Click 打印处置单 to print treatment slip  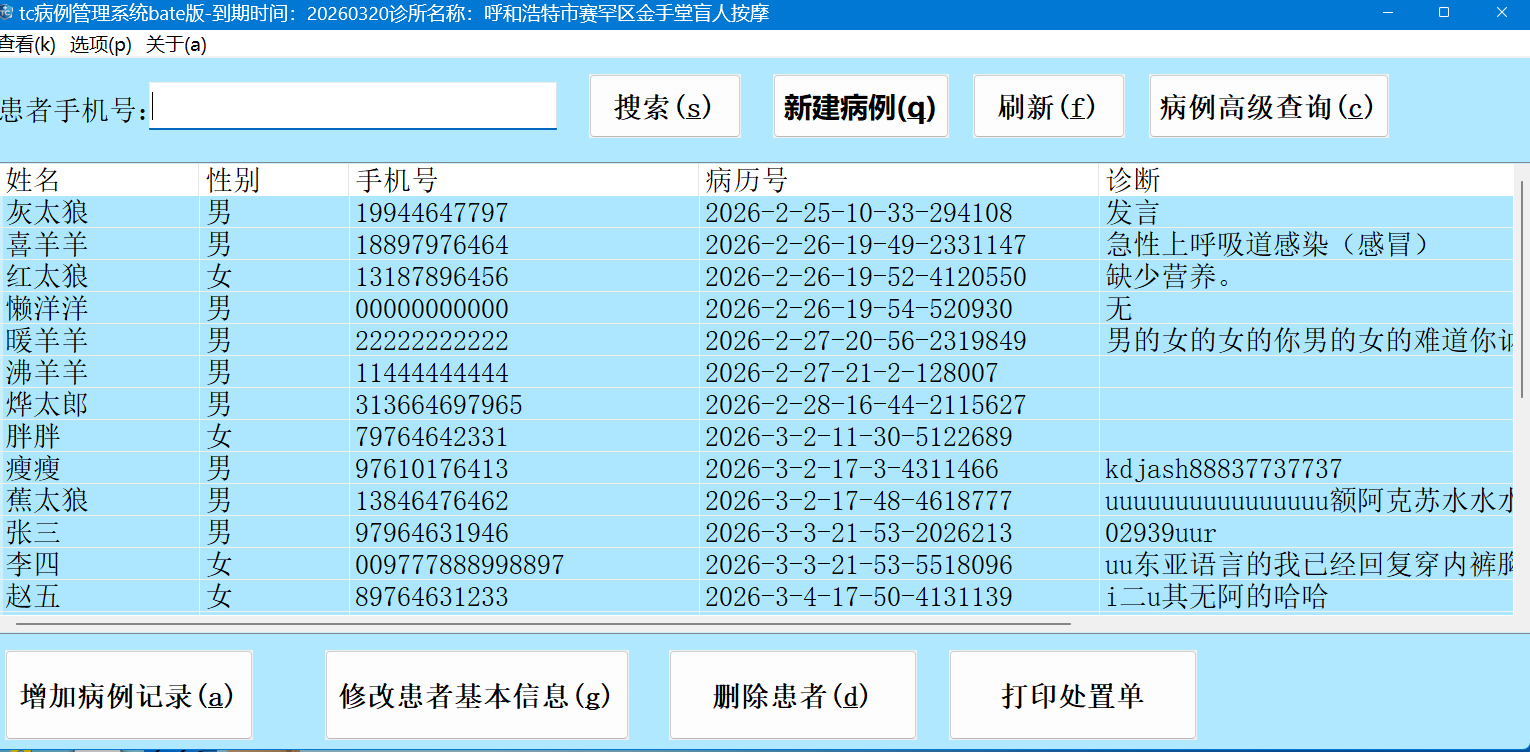click(1072, 694)
